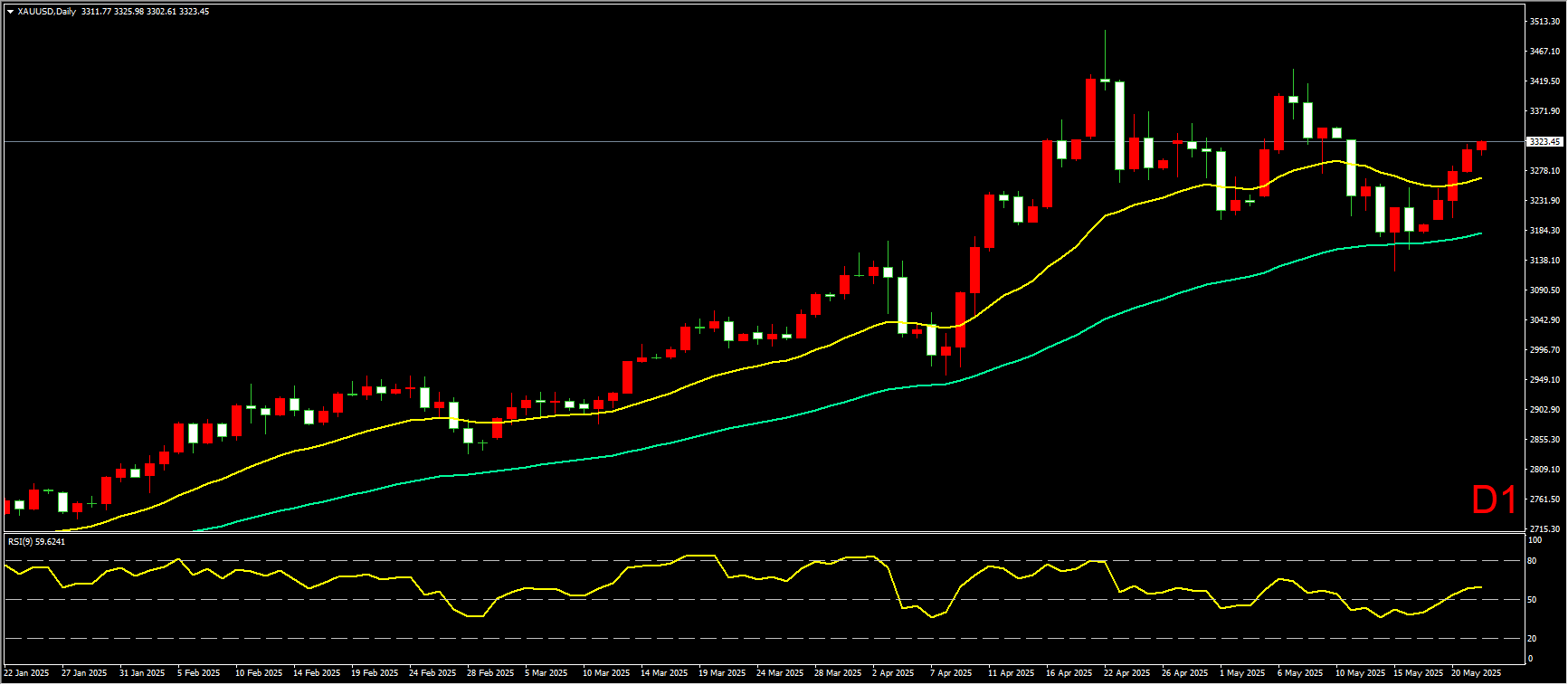Click the 3090.50 price axis label
Image resolution: width=1568 pixels, height=685 pixels.
click(1544, 290)
